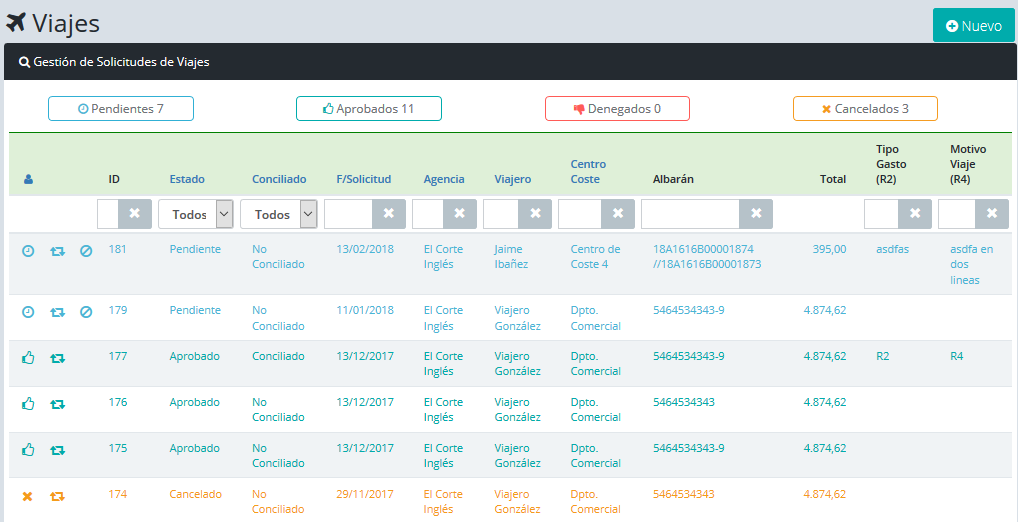Focus the Tipo Gasto filter input field

click(x=881, y=214)
